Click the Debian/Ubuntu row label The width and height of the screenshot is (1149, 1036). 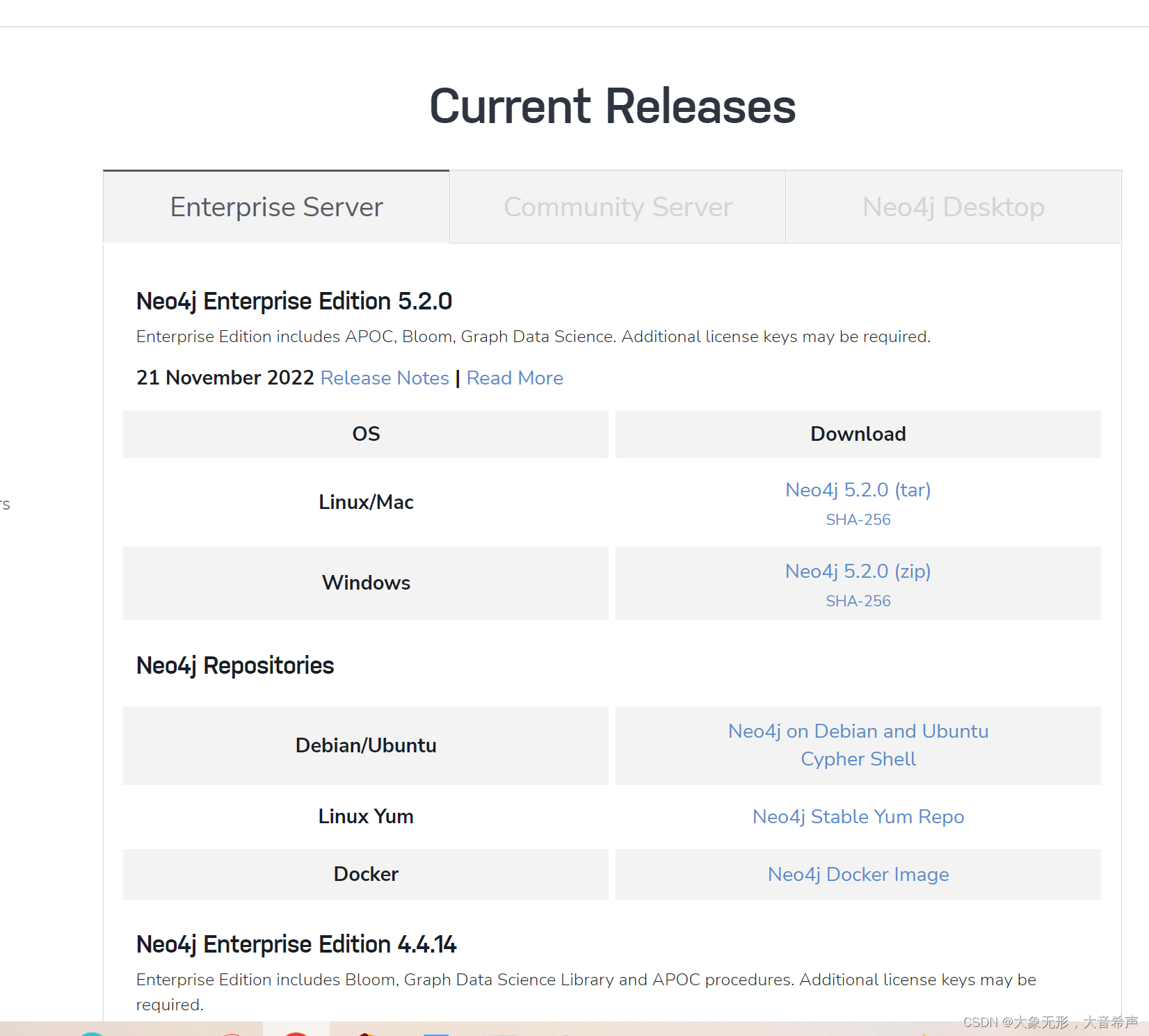click(x=366, y=745)
